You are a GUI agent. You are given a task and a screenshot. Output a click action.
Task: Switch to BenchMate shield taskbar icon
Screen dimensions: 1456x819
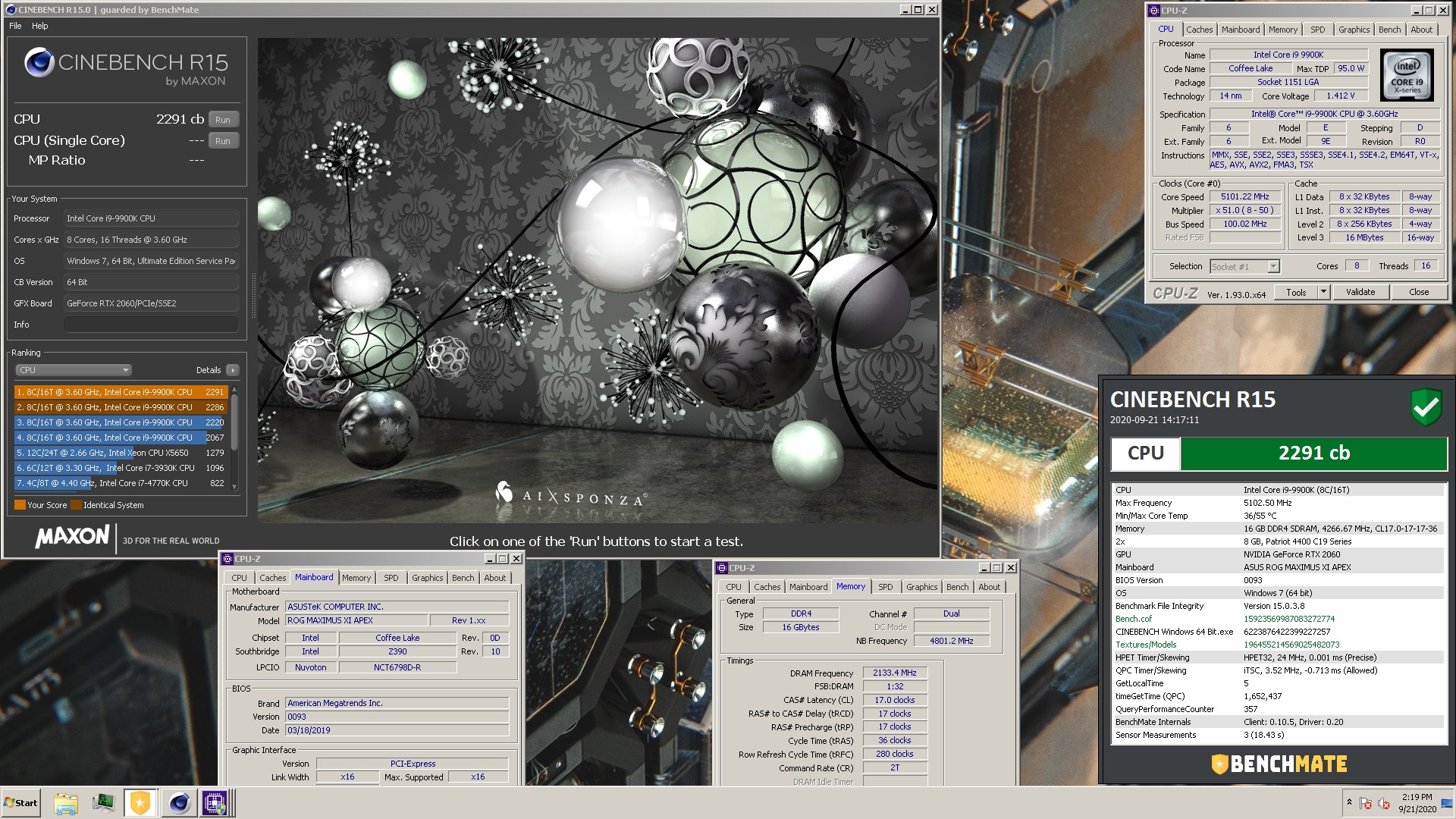pos(140,803)
